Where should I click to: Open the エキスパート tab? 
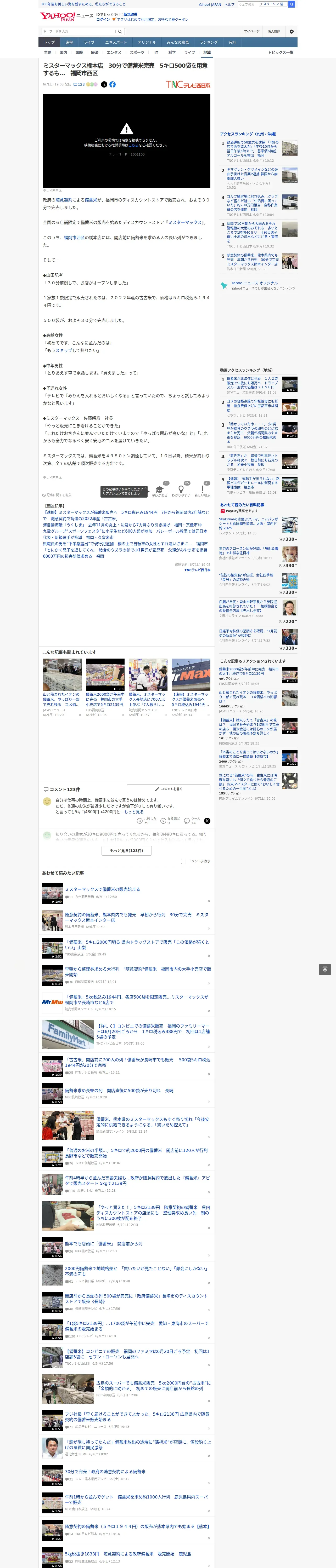pos(116,43)
